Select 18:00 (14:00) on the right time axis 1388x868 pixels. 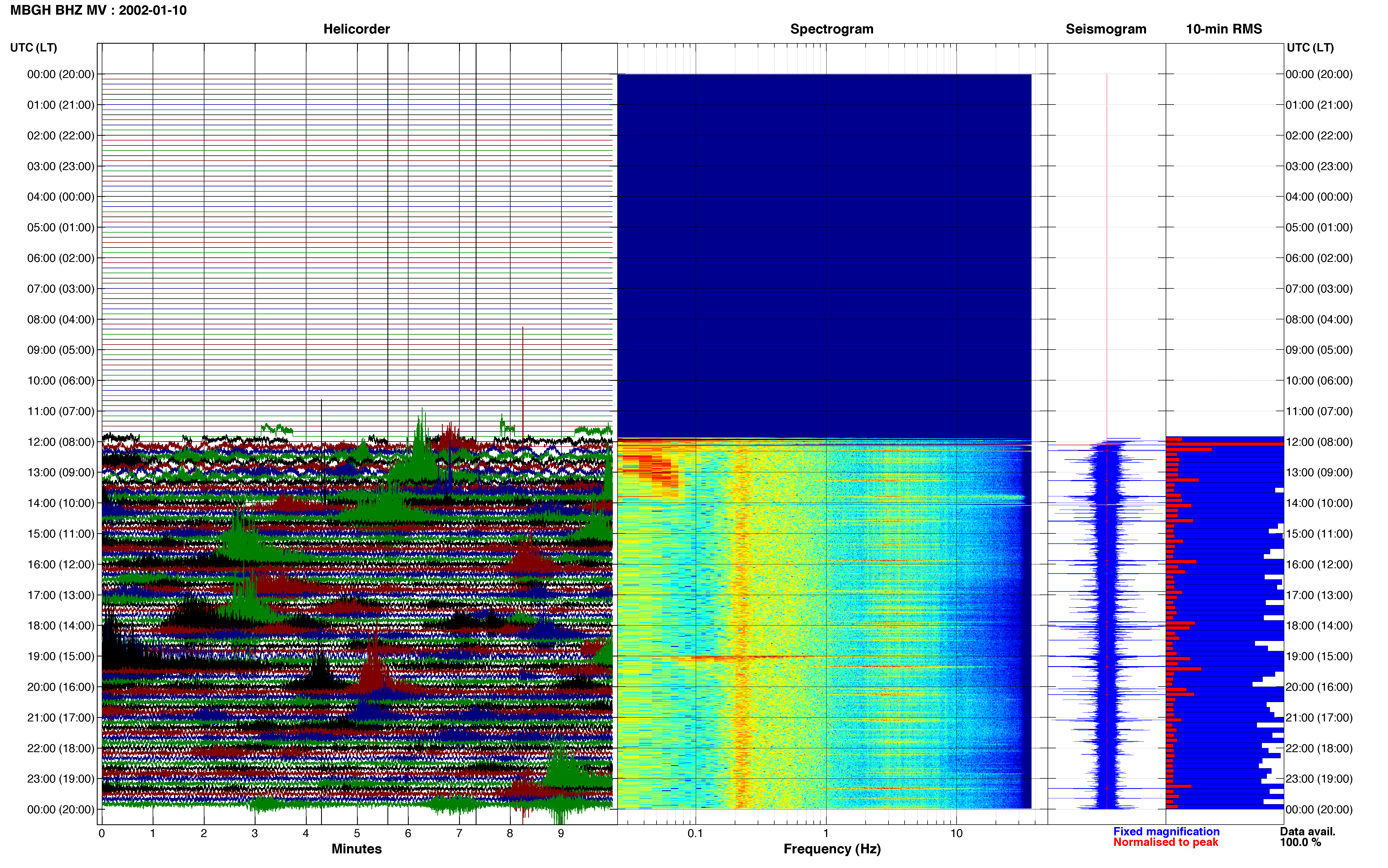click(x=1319, y=626)
